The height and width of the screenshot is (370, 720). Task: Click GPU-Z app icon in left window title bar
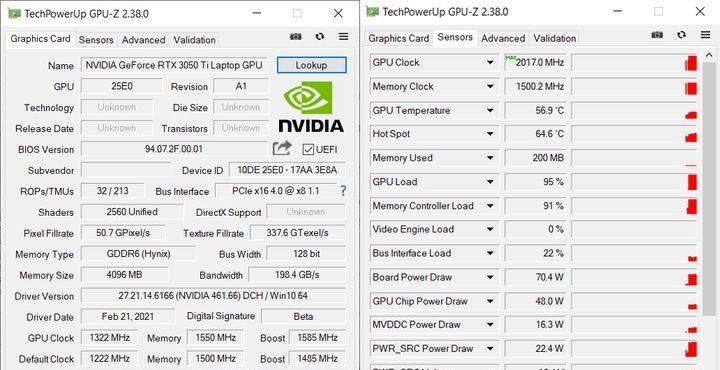pos(14,13)
